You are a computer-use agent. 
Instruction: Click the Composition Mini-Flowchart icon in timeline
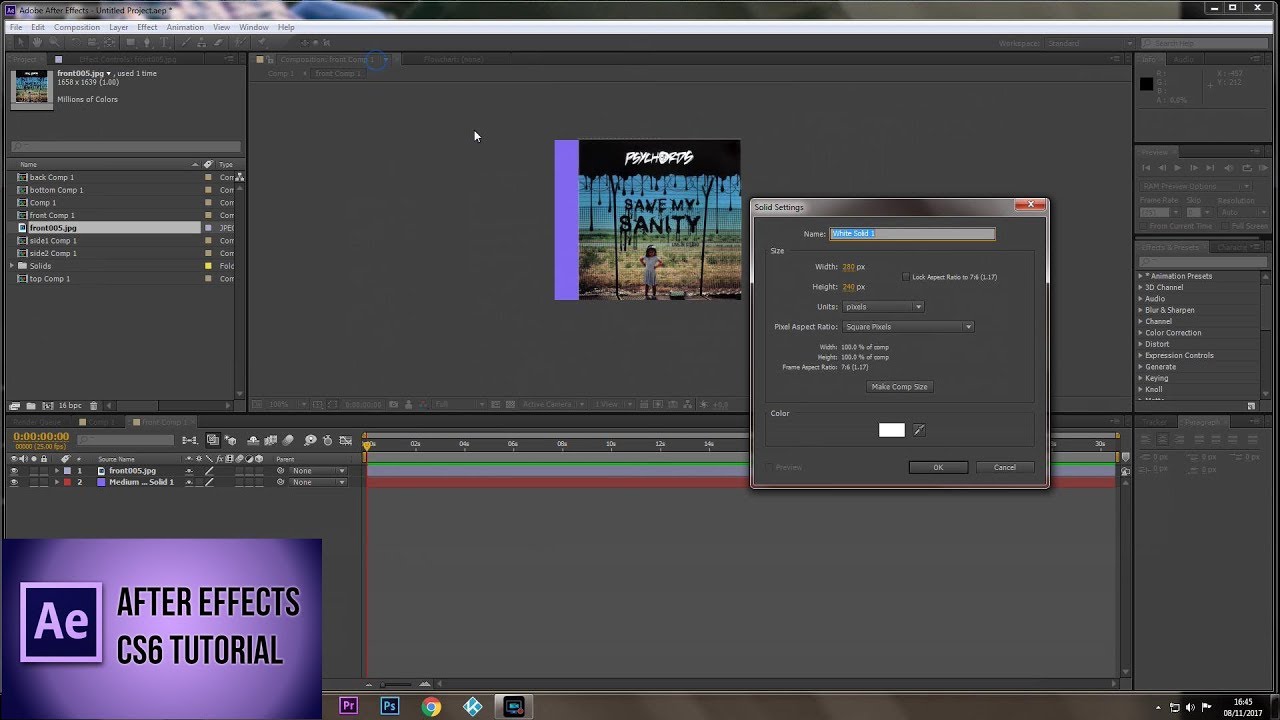coord(190,441)
